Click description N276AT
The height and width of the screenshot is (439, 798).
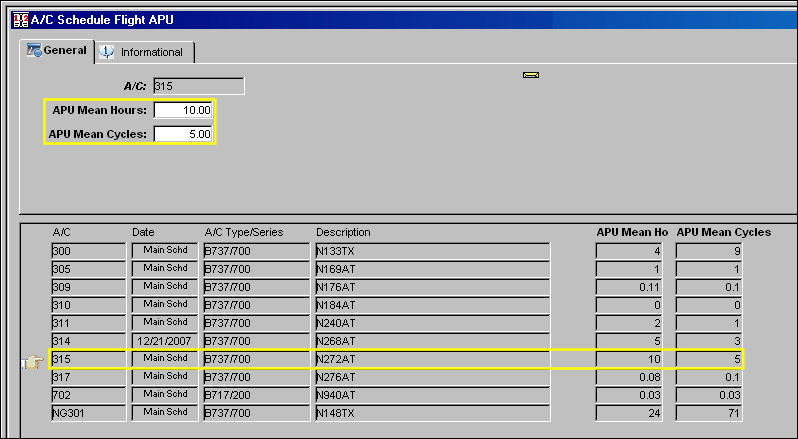point(433,377)
